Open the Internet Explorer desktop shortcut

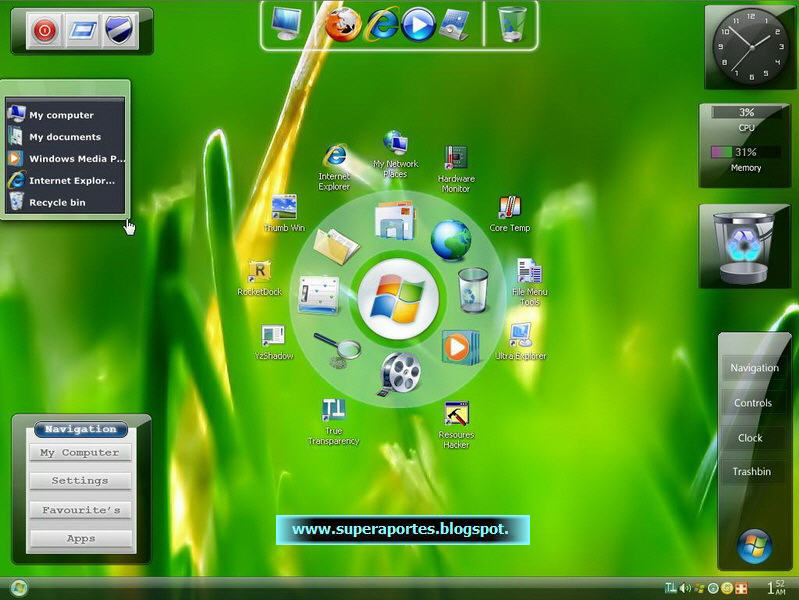pyautogui.click(x=335, y=168)
